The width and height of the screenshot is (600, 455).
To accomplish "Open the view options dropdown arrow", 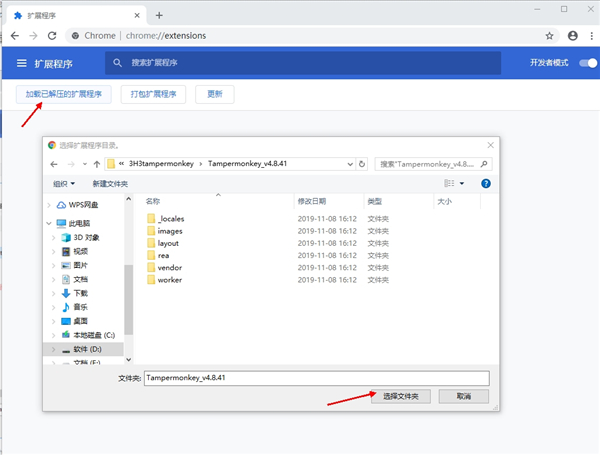I will point(462,184).
